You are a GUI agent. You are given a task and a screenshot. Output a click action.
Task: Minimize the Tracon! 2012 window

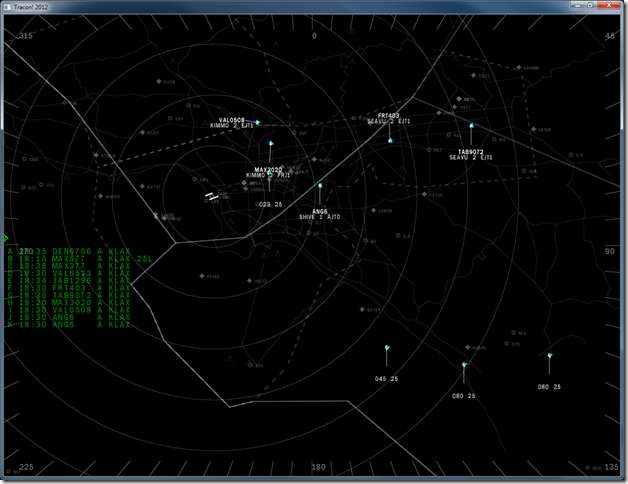569,7
